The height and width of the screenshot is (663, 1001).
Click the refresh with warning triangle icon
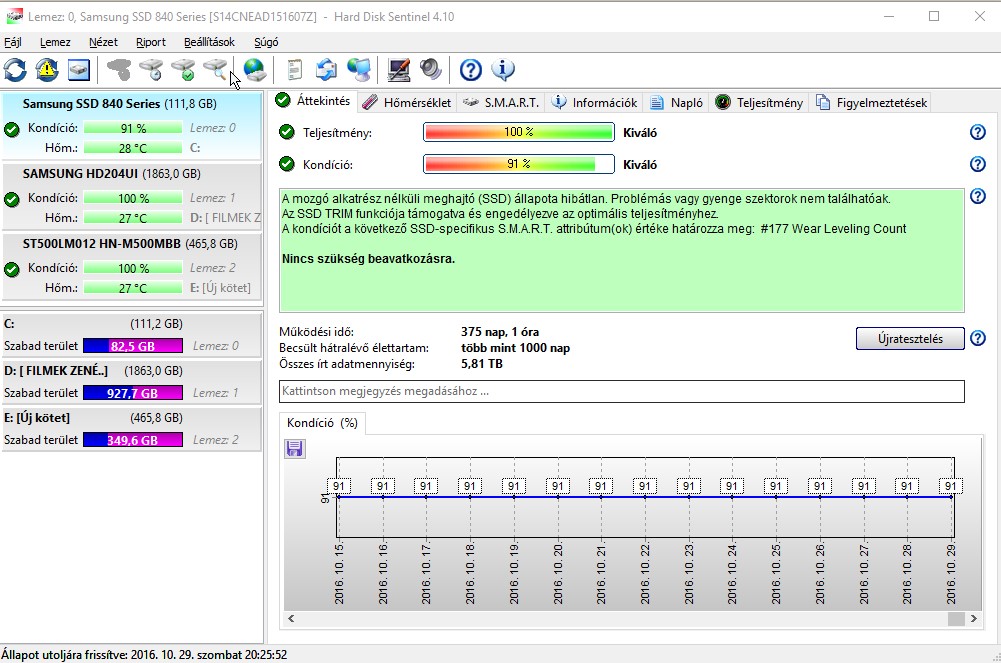tap(47, 70)
